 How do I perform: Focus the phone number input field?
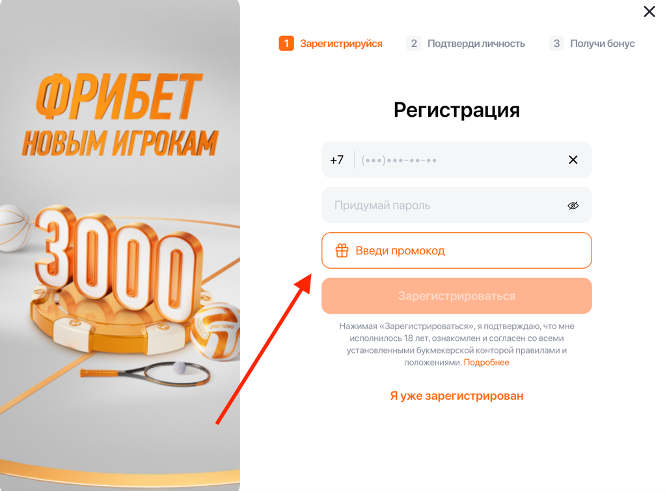(460, 160)
